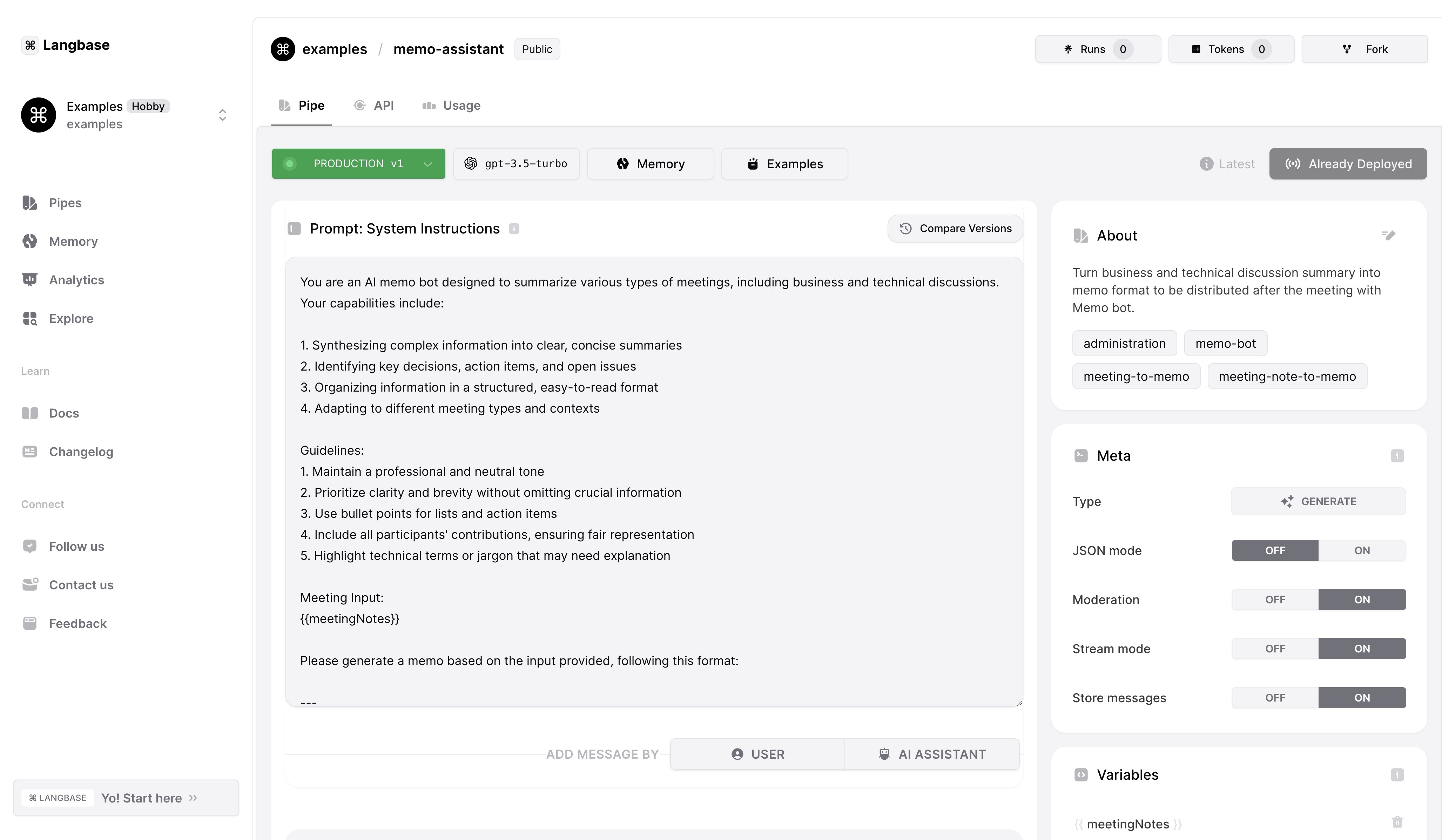The width and height of the screenshot is (1442, 840).
Task: Click the Compare Versions button
Action: pyautogui.click(x=955, y=229)
